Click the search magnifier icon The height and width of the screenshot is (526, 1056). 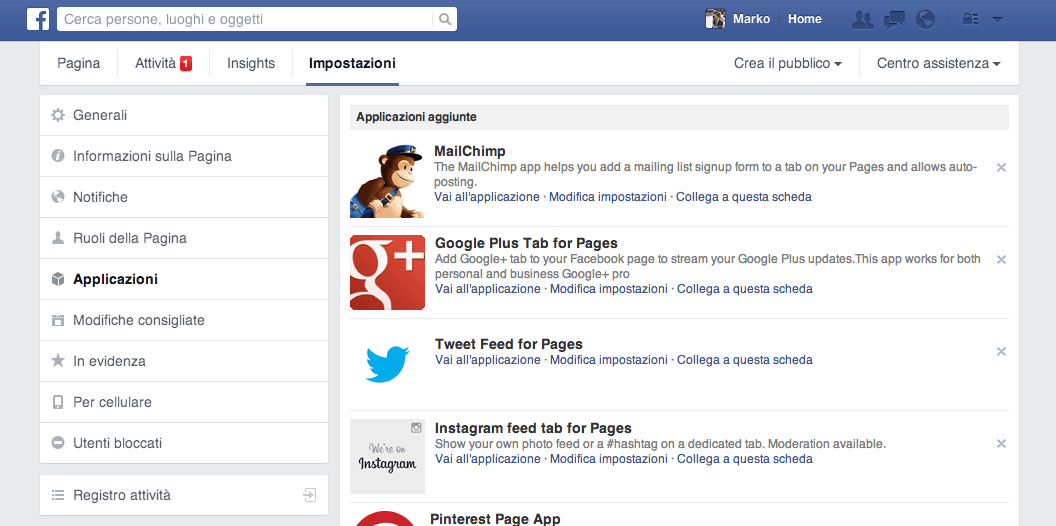(x=444, y=20)
